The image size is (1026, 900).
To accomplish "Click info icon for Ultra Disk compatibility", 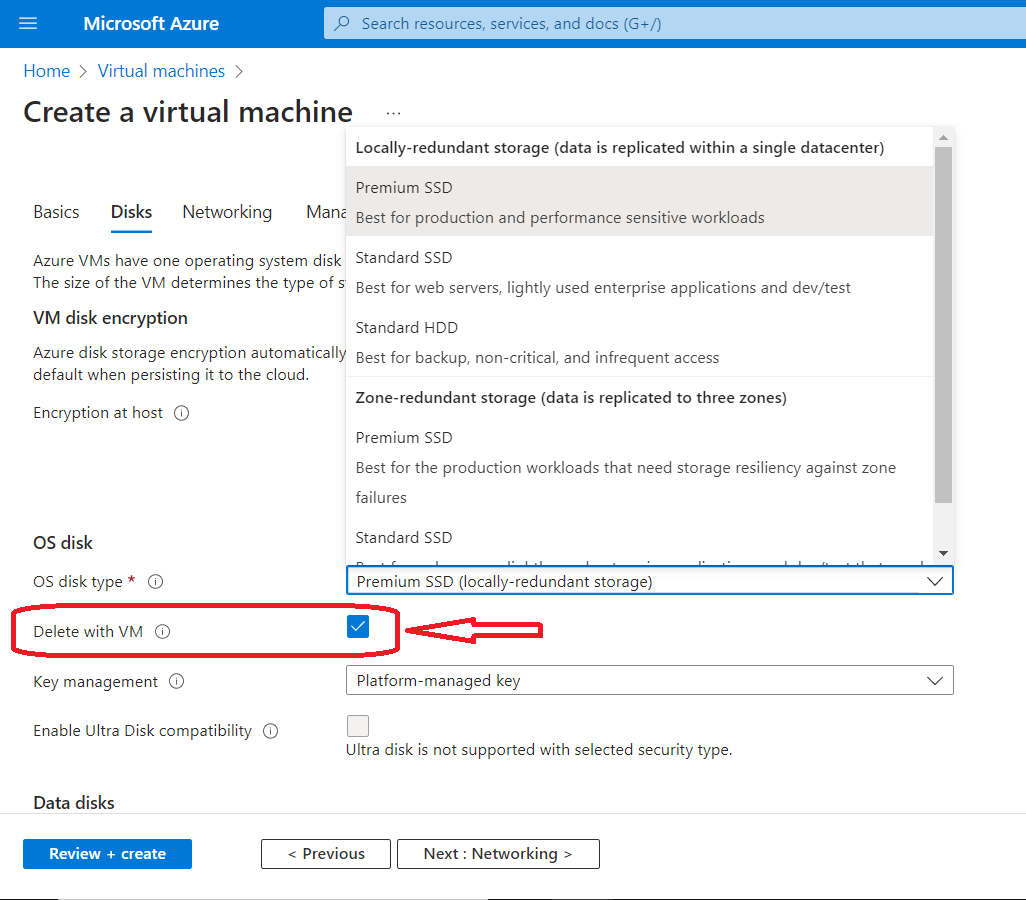I will pyautogui.click(x=270, y=731).
